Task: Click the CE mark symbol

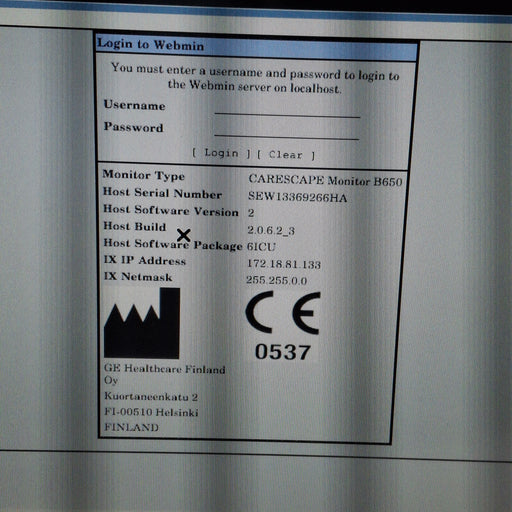Action: coord(283,312)
